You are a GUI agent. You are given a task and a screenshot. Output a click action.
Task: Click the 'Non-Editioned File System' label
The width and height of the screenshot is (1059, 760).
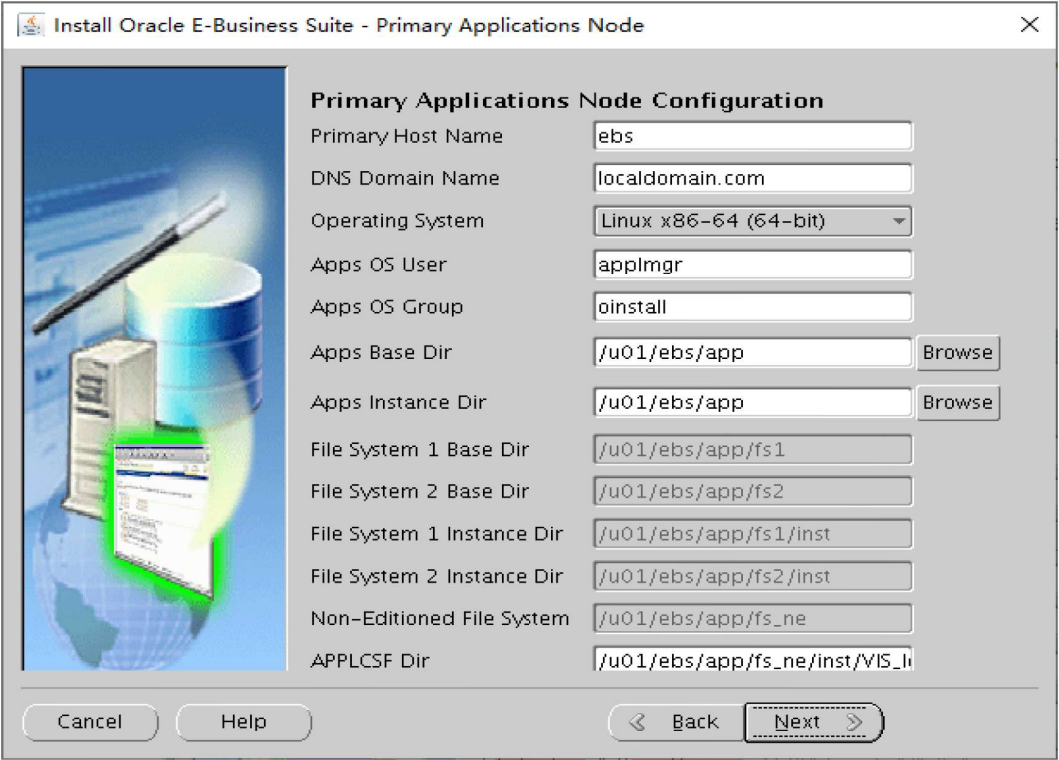pyautogui.click(x=440, y=619)
